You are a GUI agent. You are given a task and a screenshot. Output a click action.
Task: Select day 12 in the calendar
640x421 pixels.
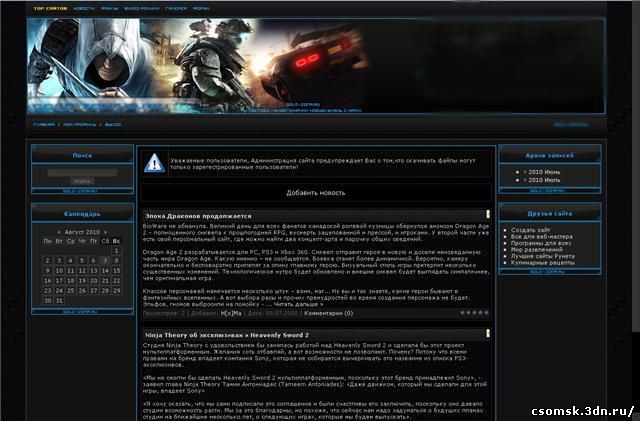[82, 270]
